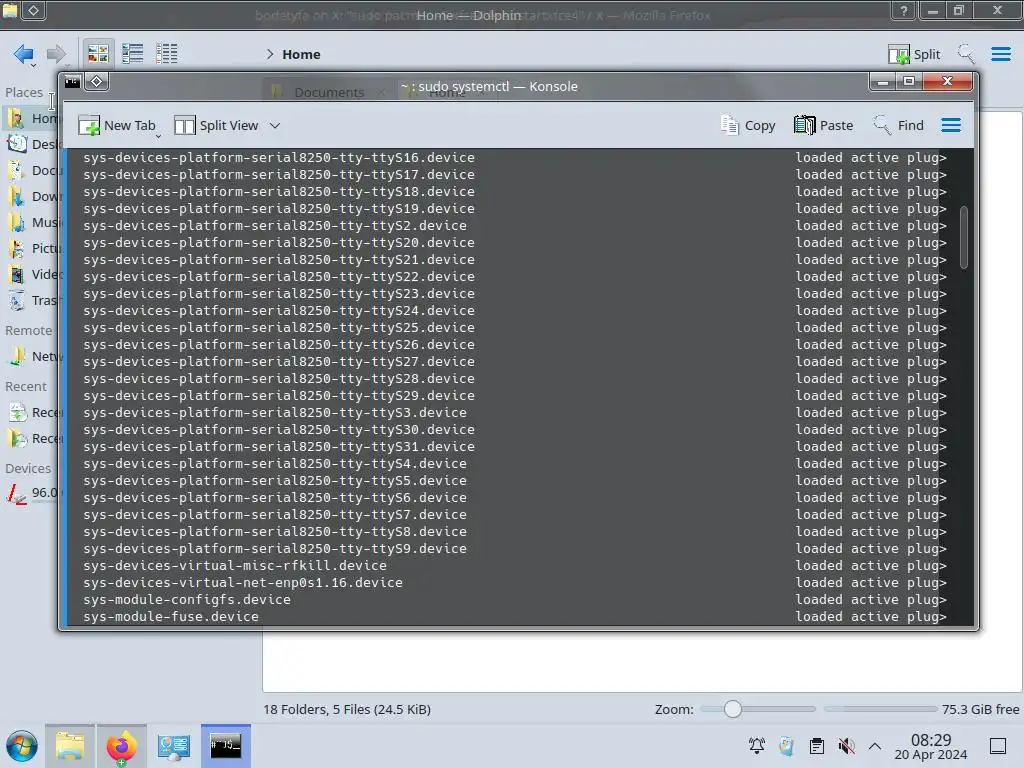Screen dimensions: 1024x768
Task: Select Home in Dolphin Places panel
Action: click(33, 118)
